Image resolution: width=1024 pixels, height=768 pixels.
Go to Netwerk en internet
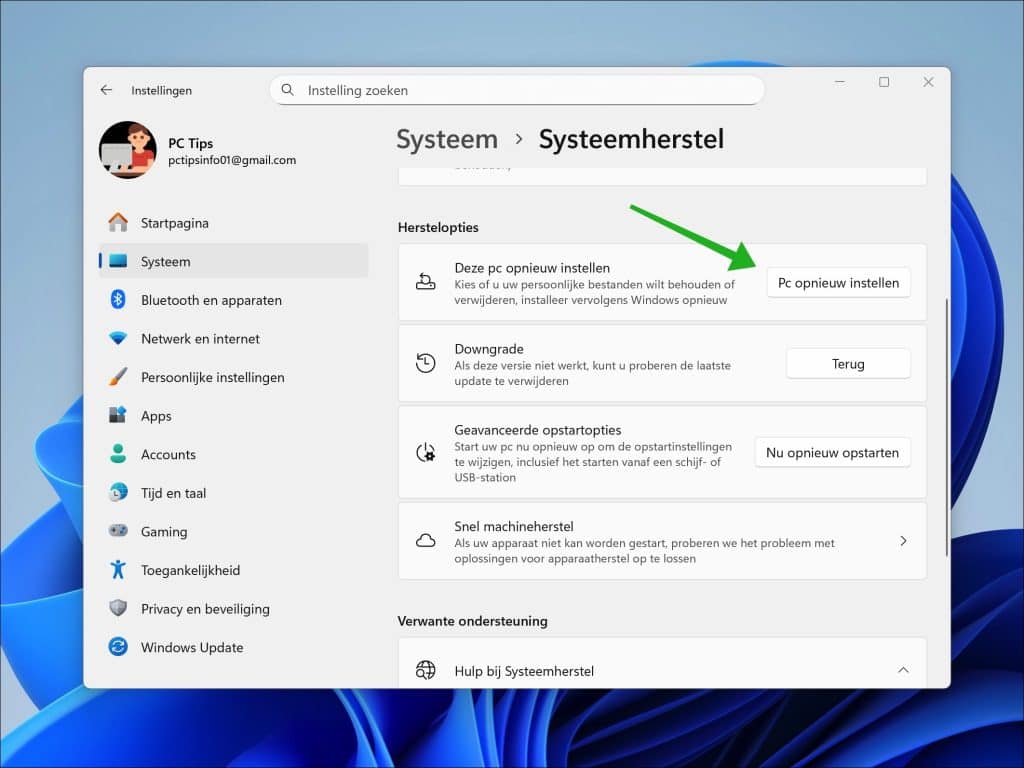click(x=234, y=338)
